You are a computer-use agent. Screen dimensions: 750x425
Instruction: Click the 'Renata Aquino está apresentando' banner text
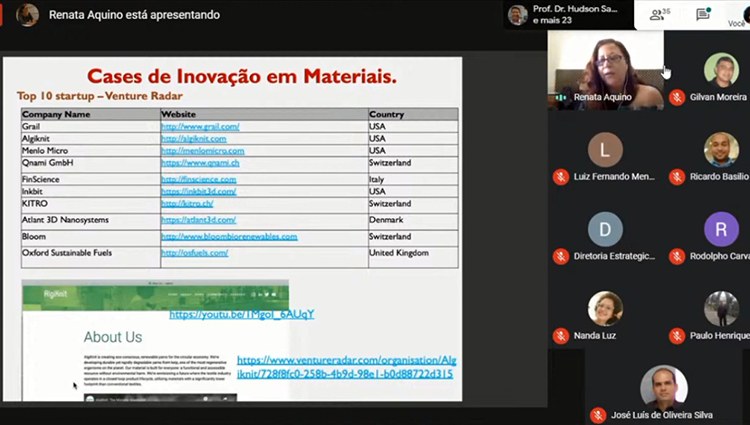point(134,15)
